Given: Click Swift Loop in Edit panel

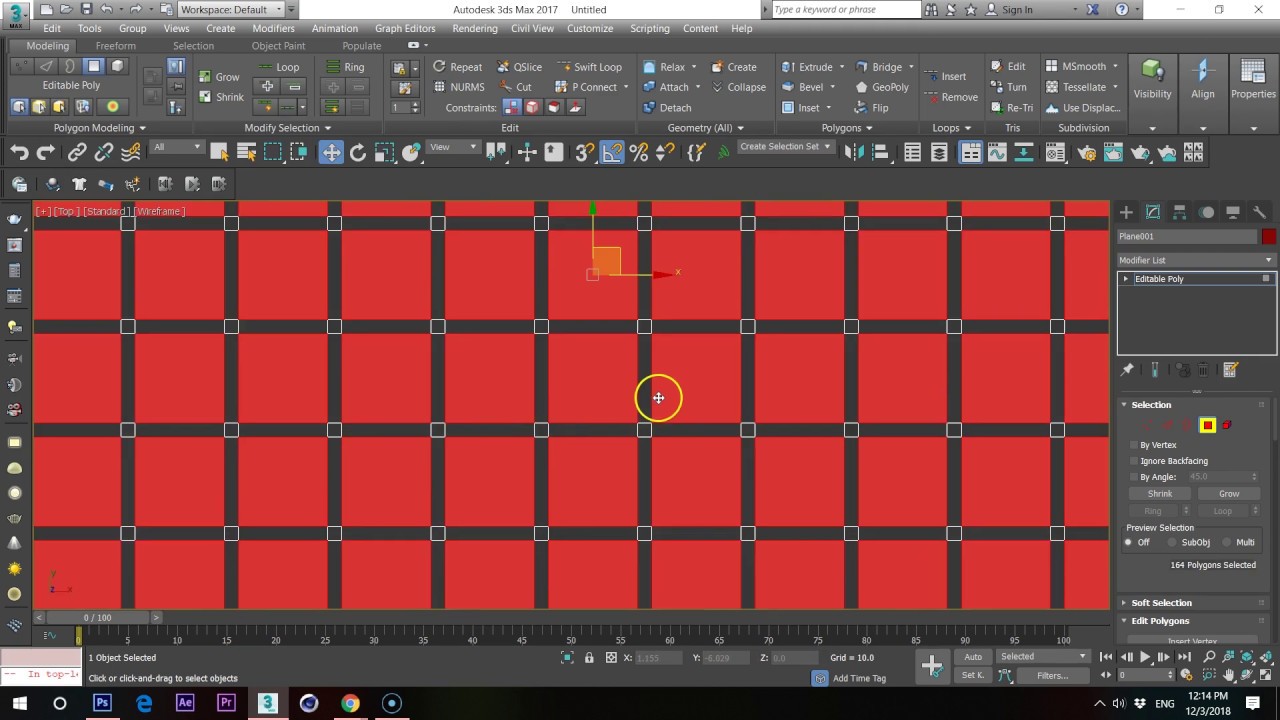Looking at the screenshot, I should point(589,67).
